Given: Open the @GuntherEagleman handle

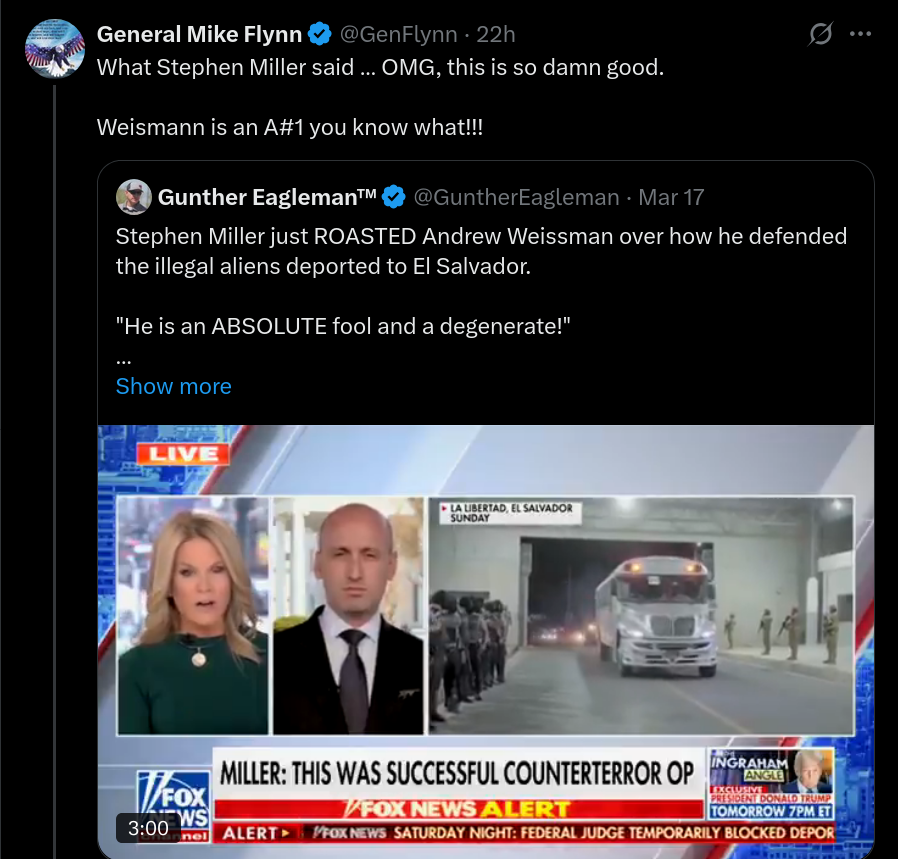Looking at the screenshot, I should click(516, 197).
